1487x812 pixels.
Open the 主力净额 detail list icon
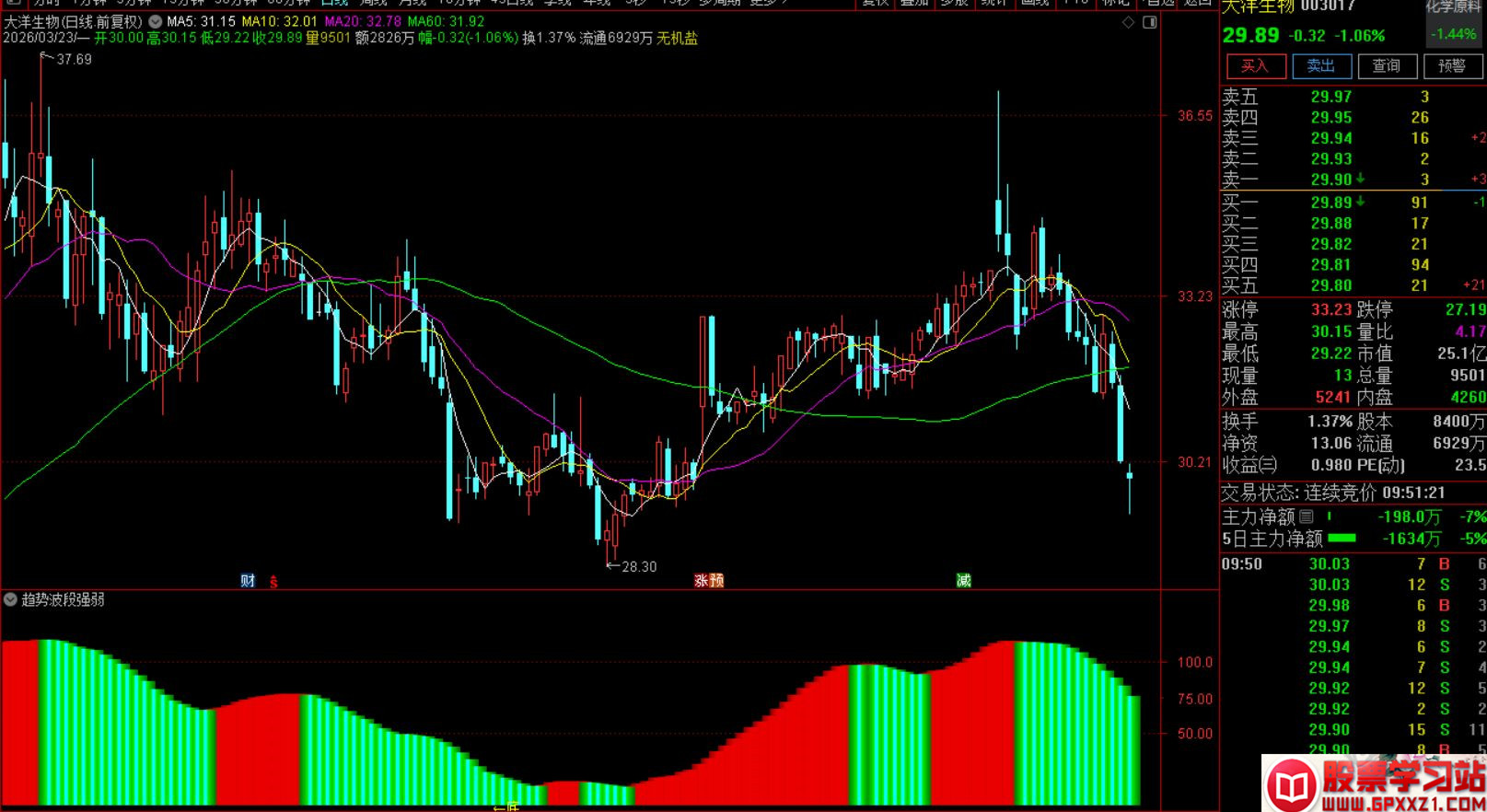coord(1307,517)
